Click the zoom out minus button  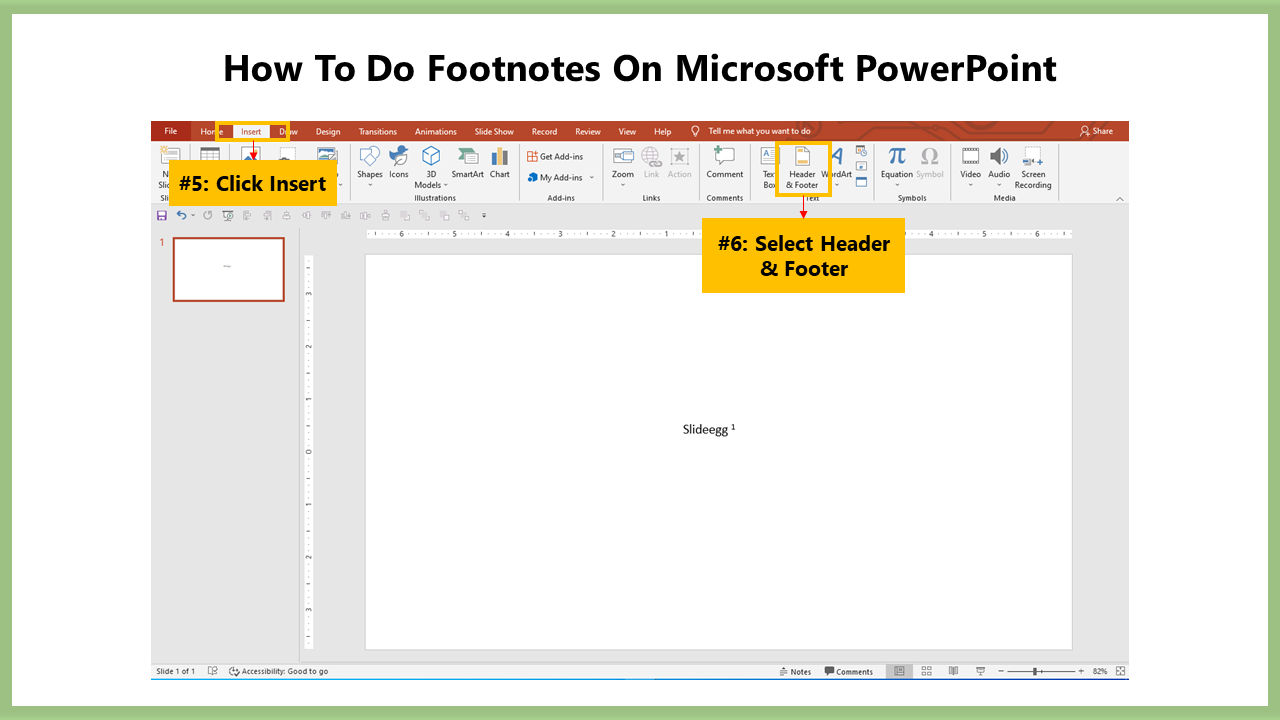(1000, 671)
